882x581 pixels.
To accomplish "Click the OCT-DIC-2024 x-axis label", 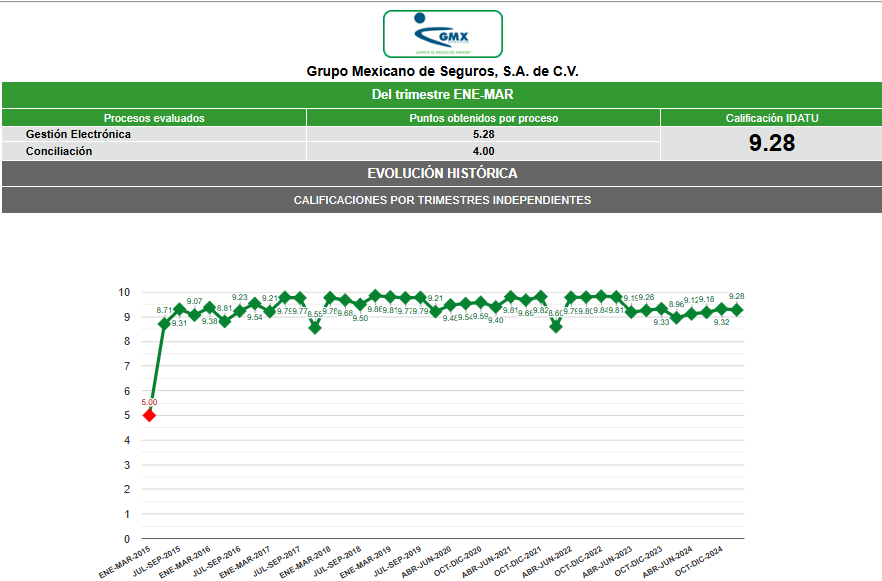I will pyautogui.click(x=699, y=561).
